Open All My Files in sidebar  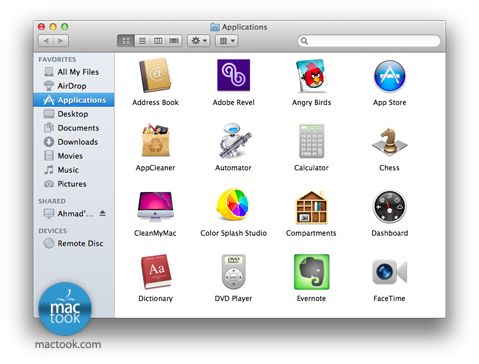pyautogui.click(x=74, y=72)
